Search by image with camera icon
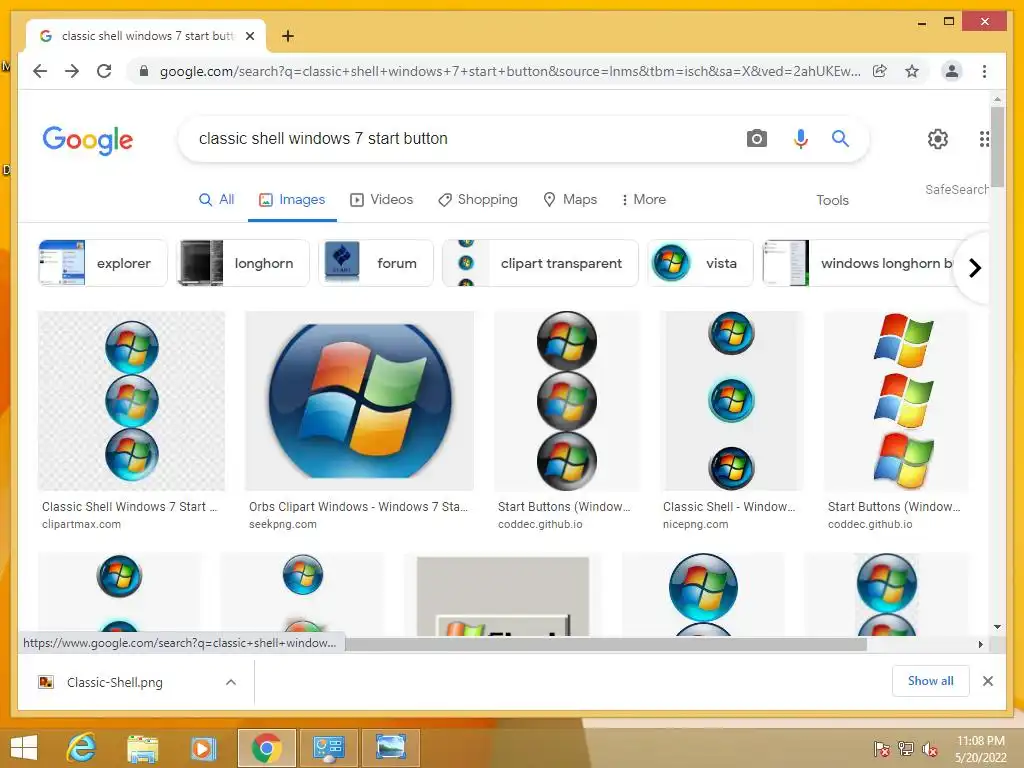Screen dimensions: 1024x768 [756, 138]
